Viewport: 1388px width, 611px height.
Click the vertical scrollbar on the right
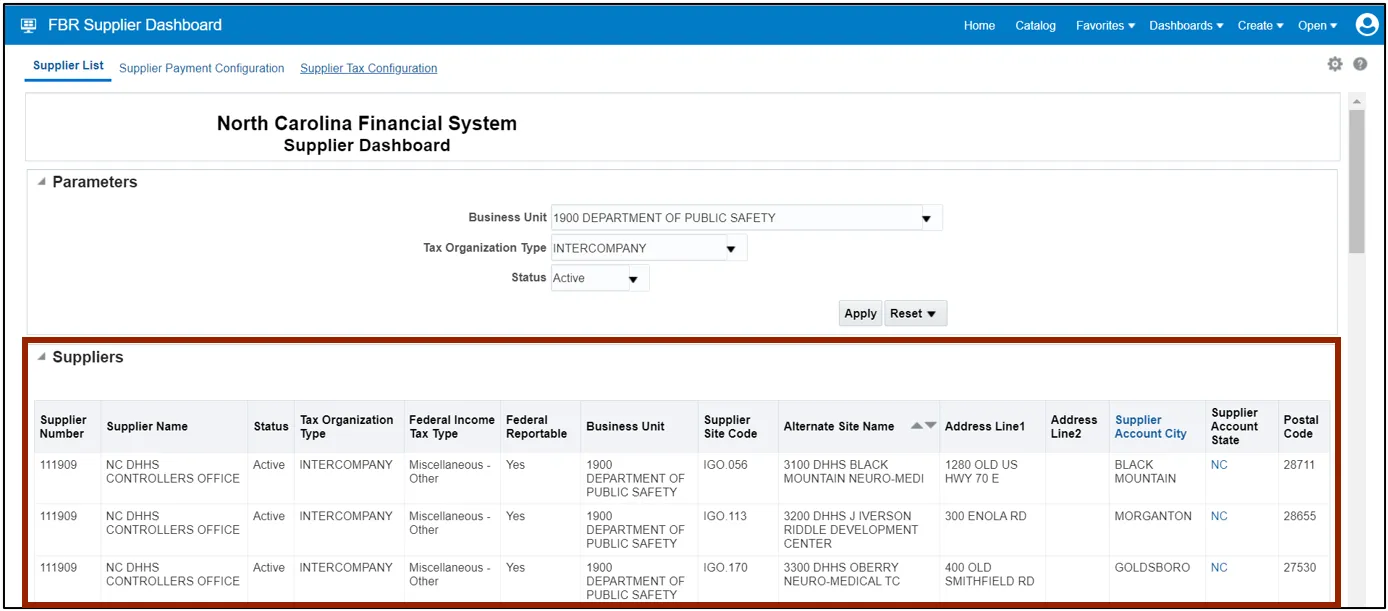pyautogui.click(x=1356, y=180)
